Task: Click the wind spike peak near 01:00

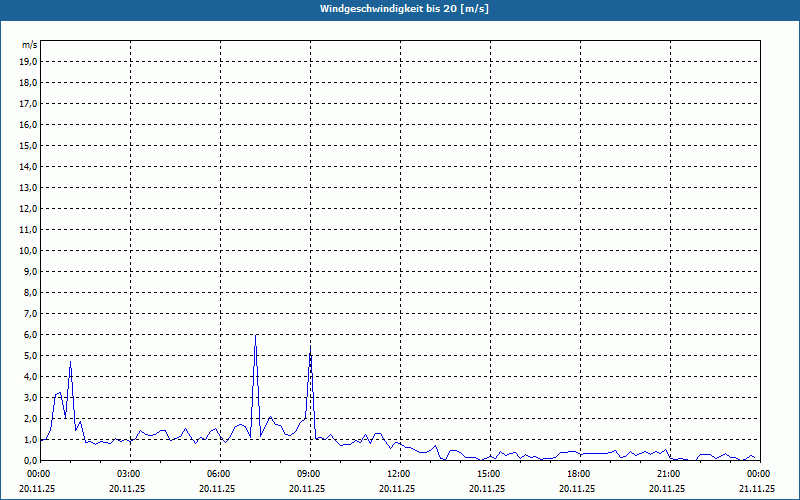Action: point(70,362)
